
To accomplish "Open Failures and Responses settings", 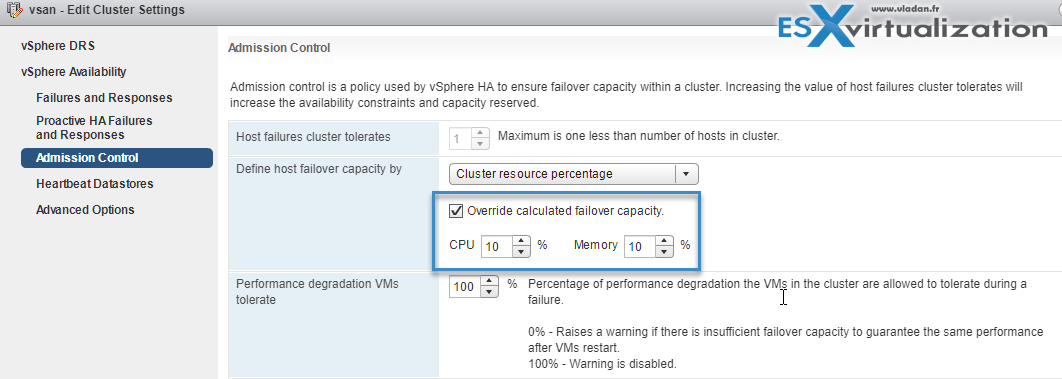I will 104,97.
